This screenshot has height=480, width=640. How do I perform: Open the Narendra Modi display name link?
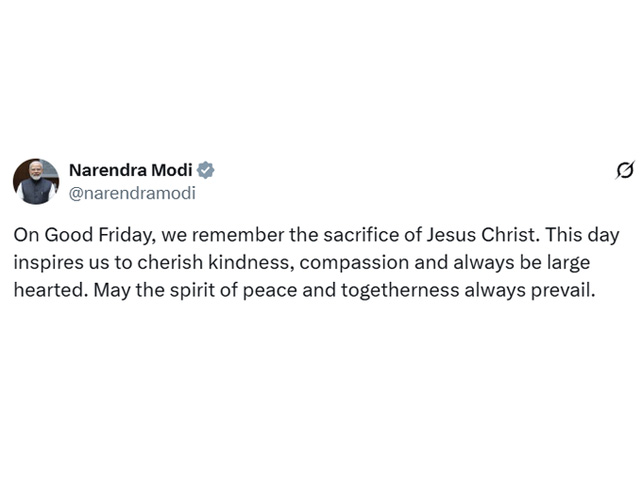131,170
